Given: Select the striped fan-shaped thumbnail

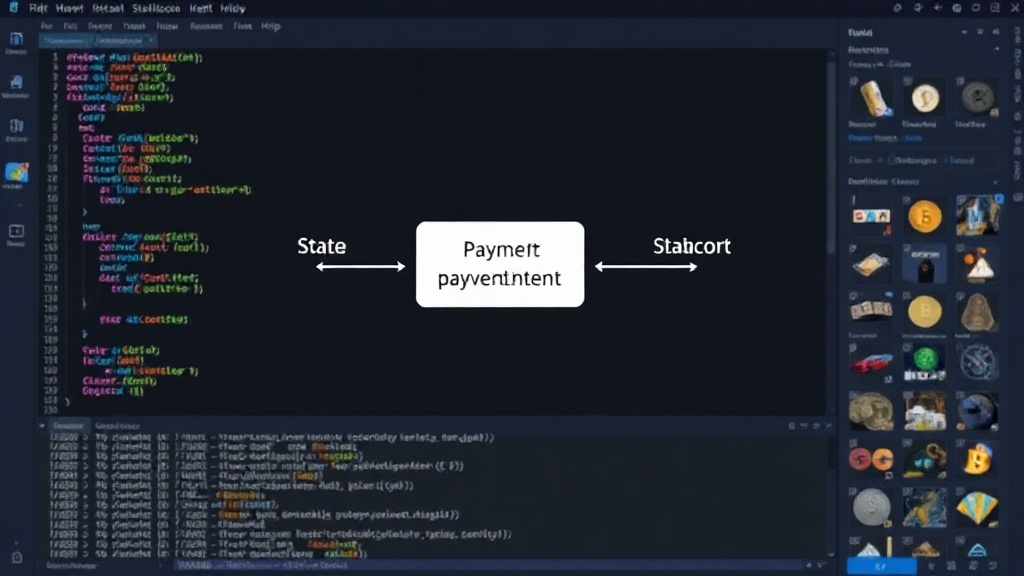Looking at the screenshot, I should (x=978, y=508).
